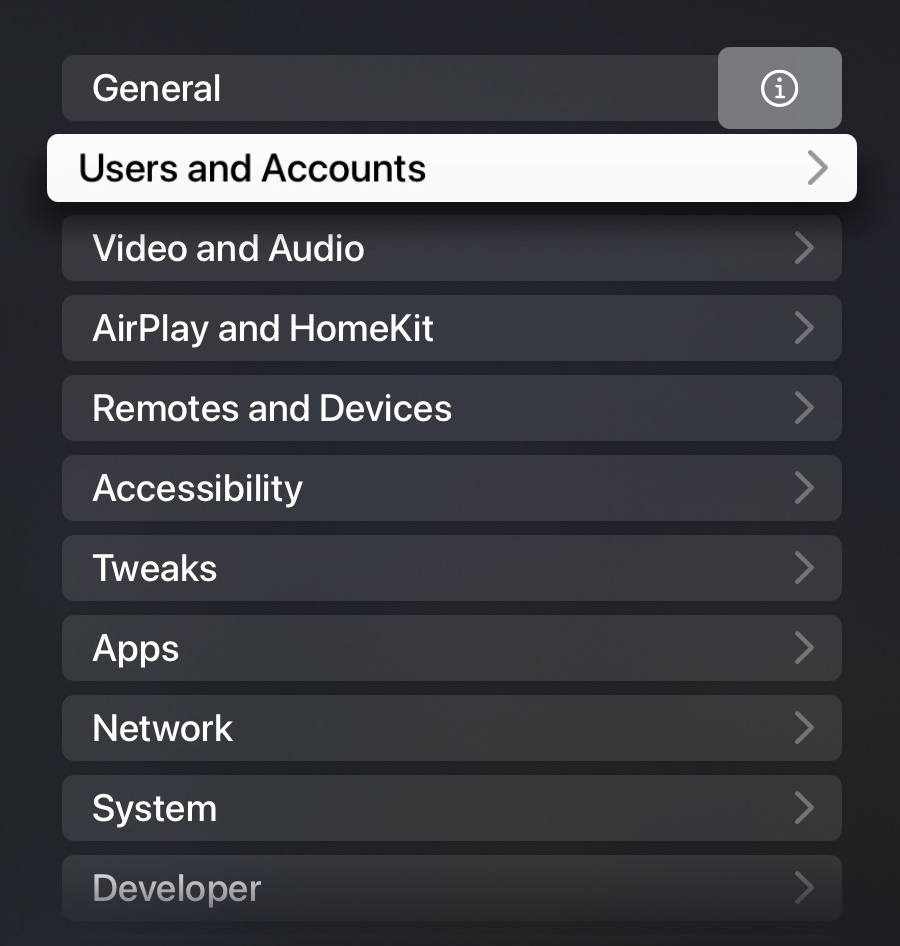Image resolution: width=900 pixels, height=946 pixels.
Task: Click the info icon beside General
Action: point(779,88)
